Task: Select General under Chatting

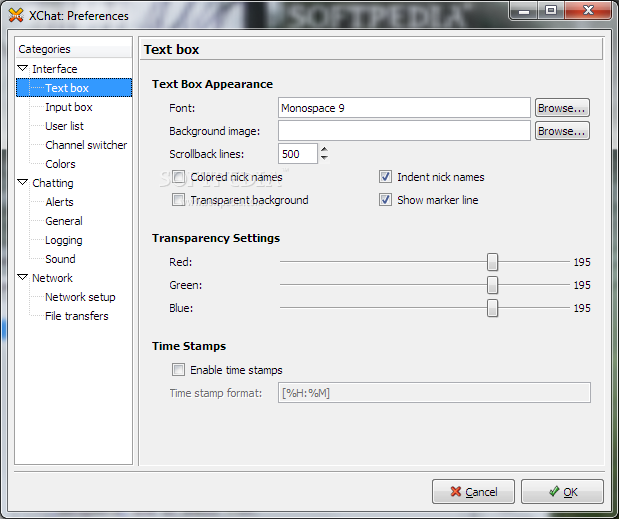Action: [x=64, y=221]
